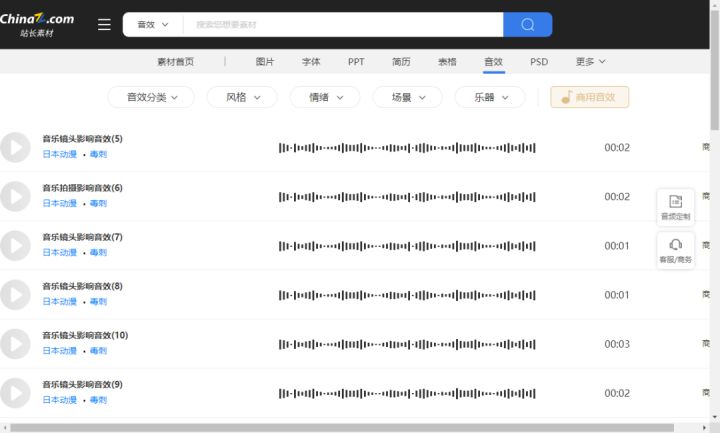Click the blue search magnifier button
Screen dimensions: 720x433
(528, 24)
